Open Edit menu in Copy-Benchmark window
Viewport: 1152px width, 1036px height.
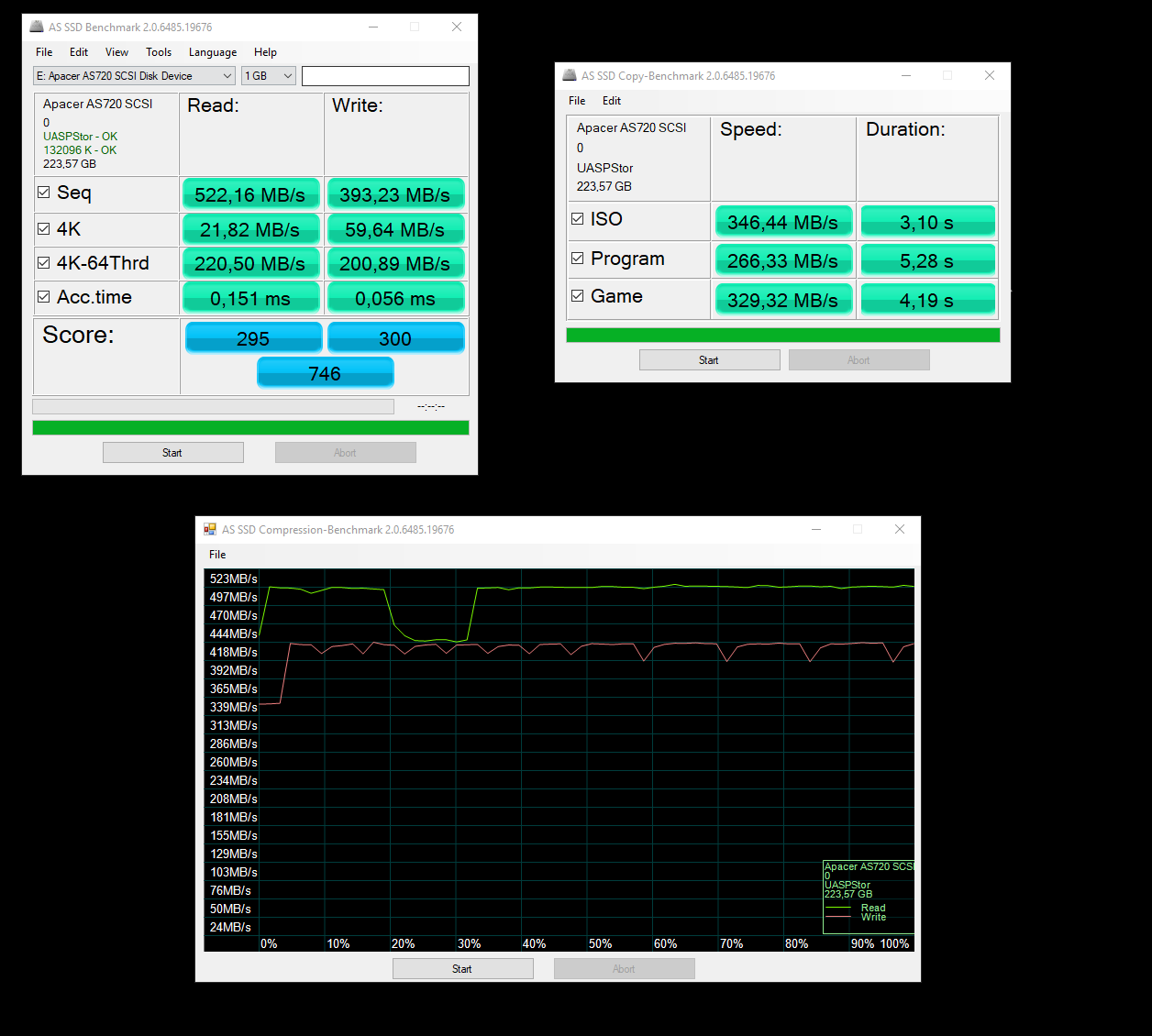tap(612, 101)
